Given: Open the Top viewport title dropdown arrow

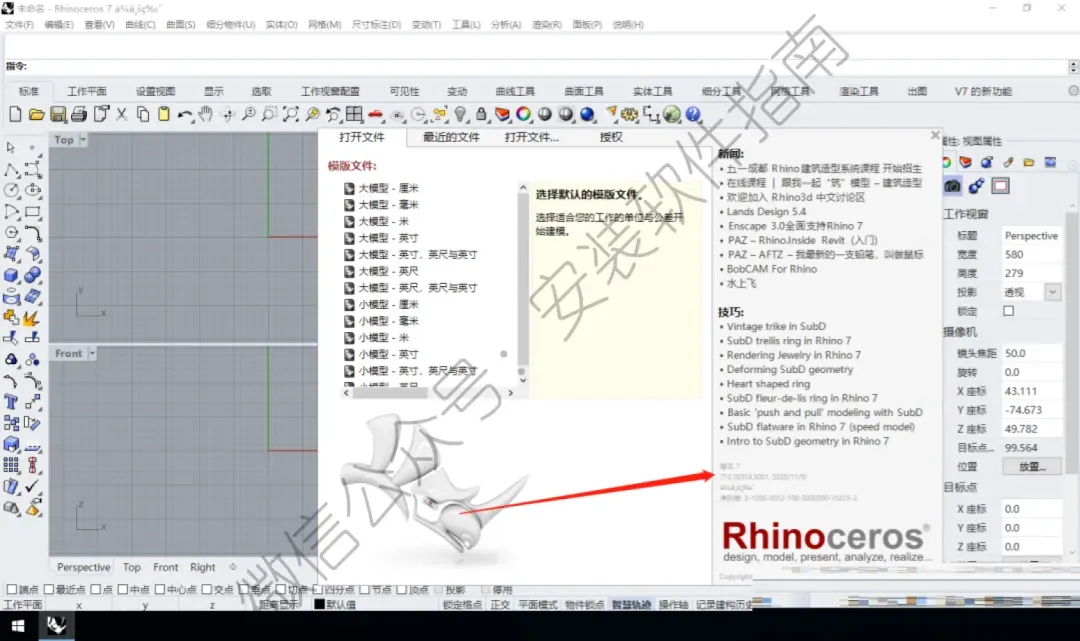Looking at the screenshot, I should click(83, 140).
